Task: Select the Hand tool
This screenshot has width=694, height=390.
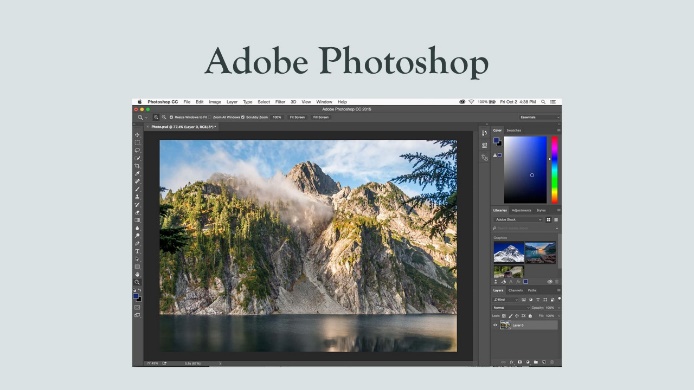Action: coord(137,274)
